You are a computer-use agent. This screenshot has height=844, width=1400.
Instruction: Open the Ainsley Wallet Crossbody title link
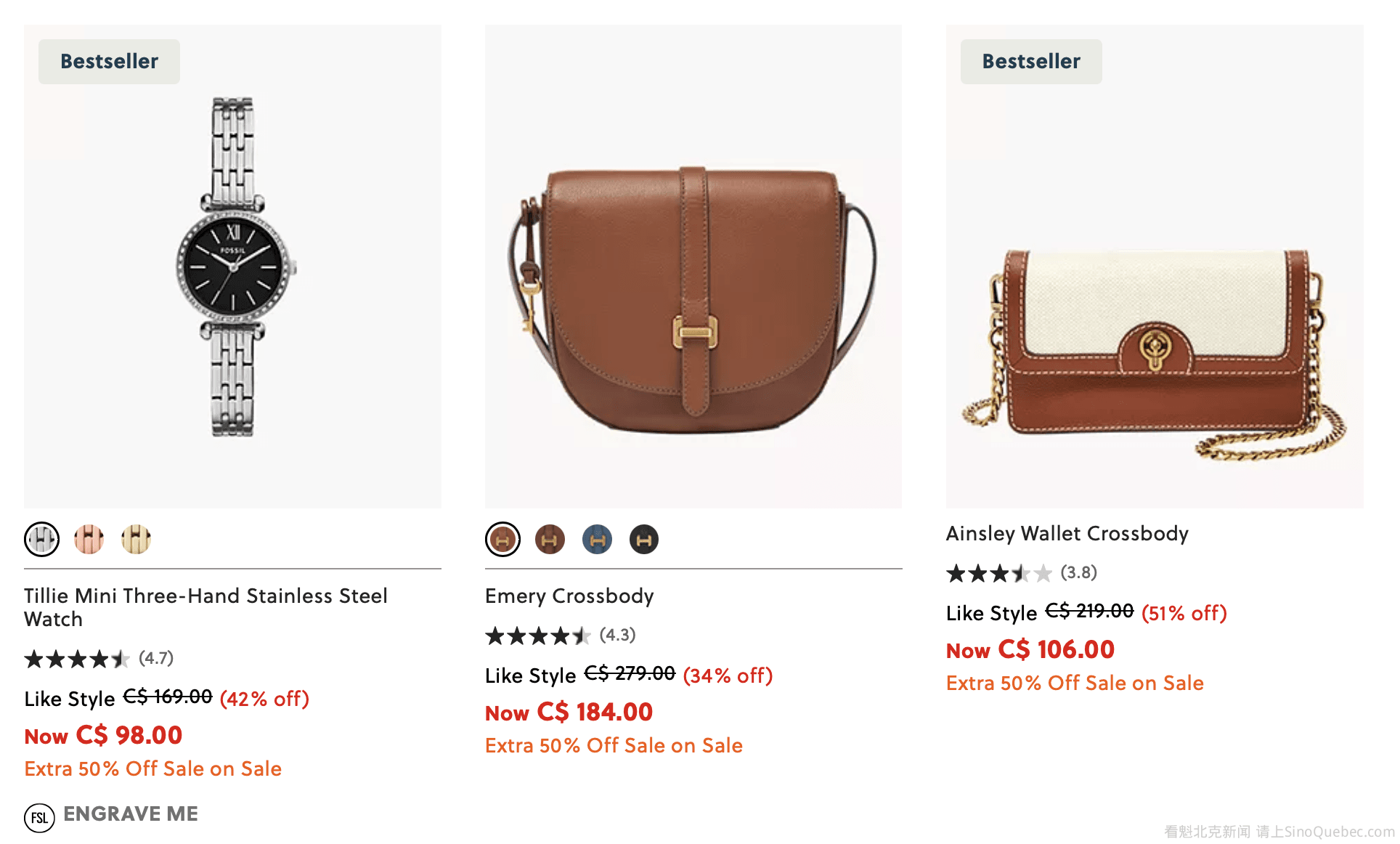point(1067,534)
